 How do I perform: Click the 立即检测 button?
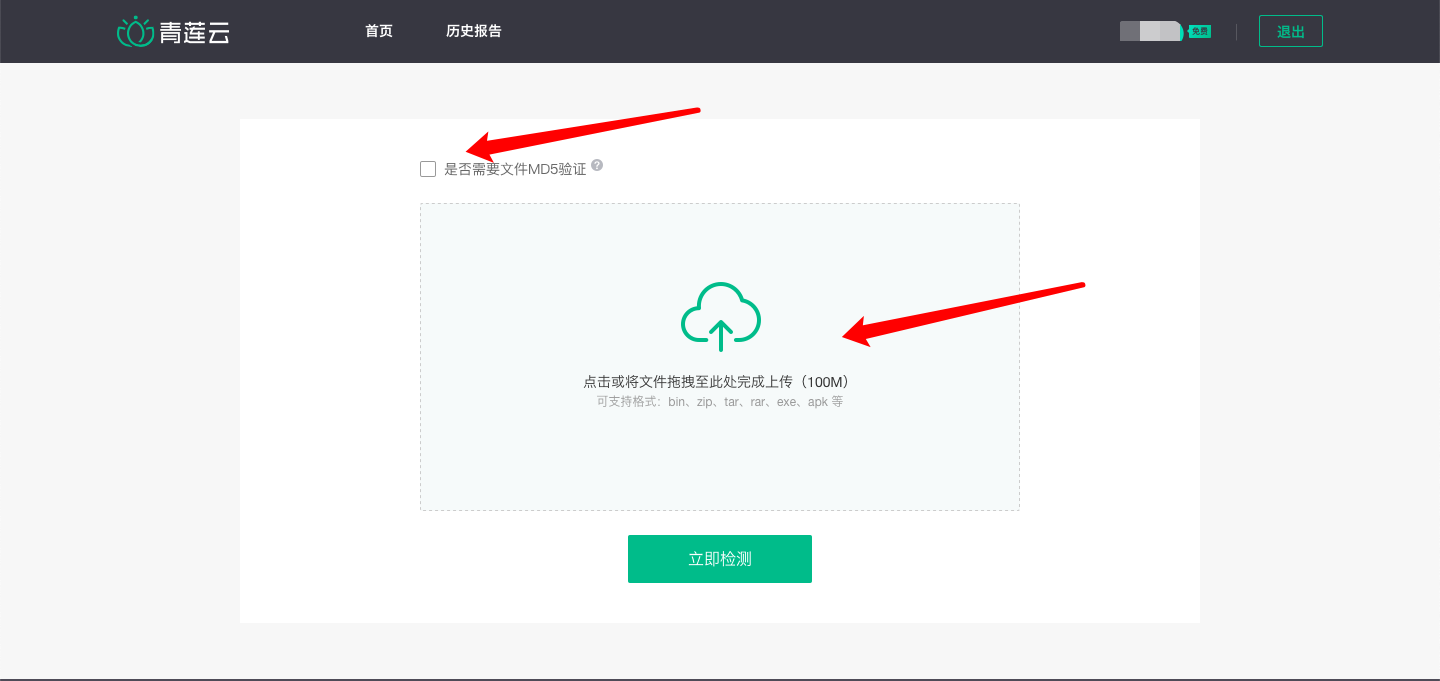coord(720,559)
